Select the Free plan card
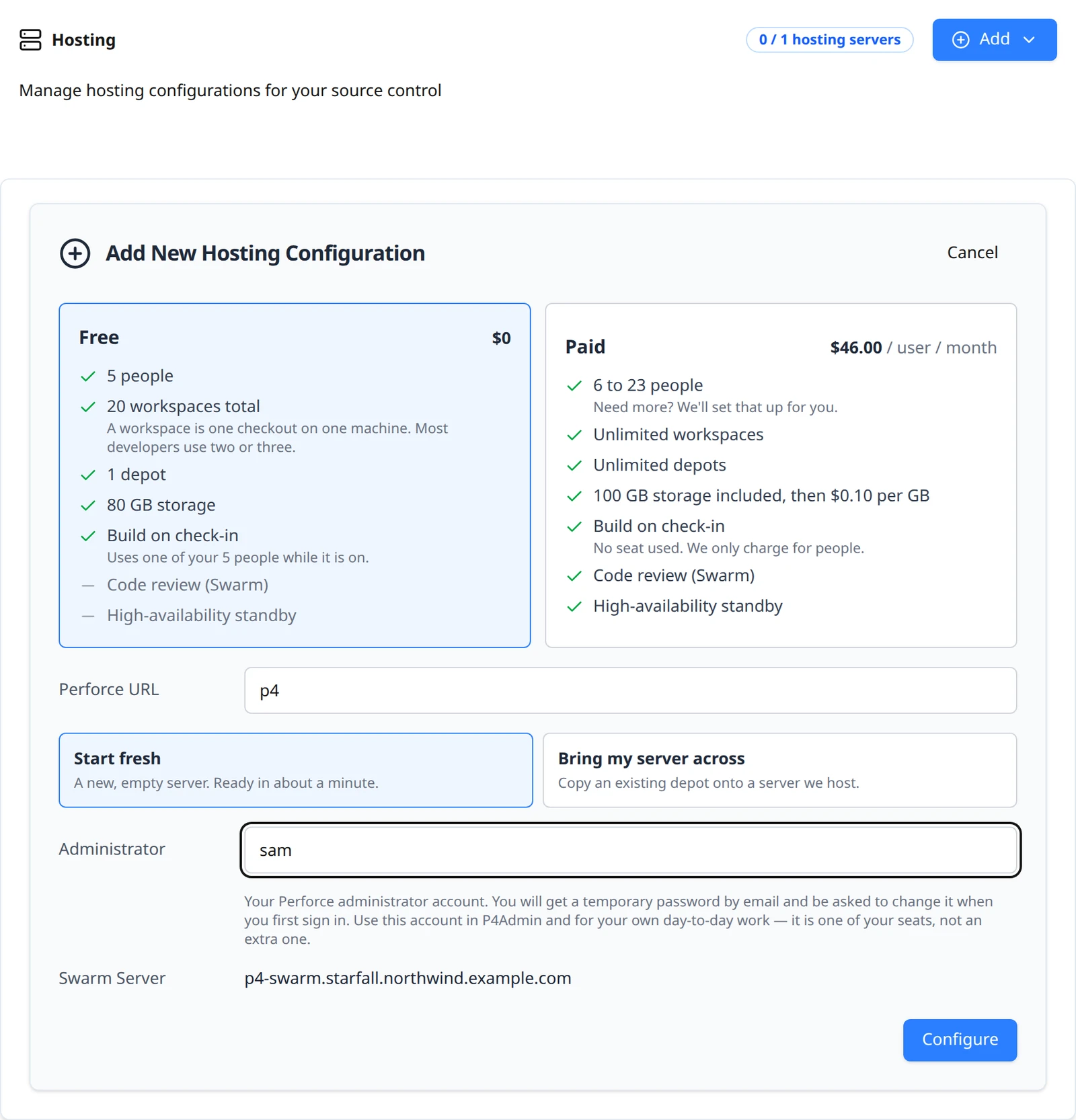The image size is (1076, 1120). (295, 475)
